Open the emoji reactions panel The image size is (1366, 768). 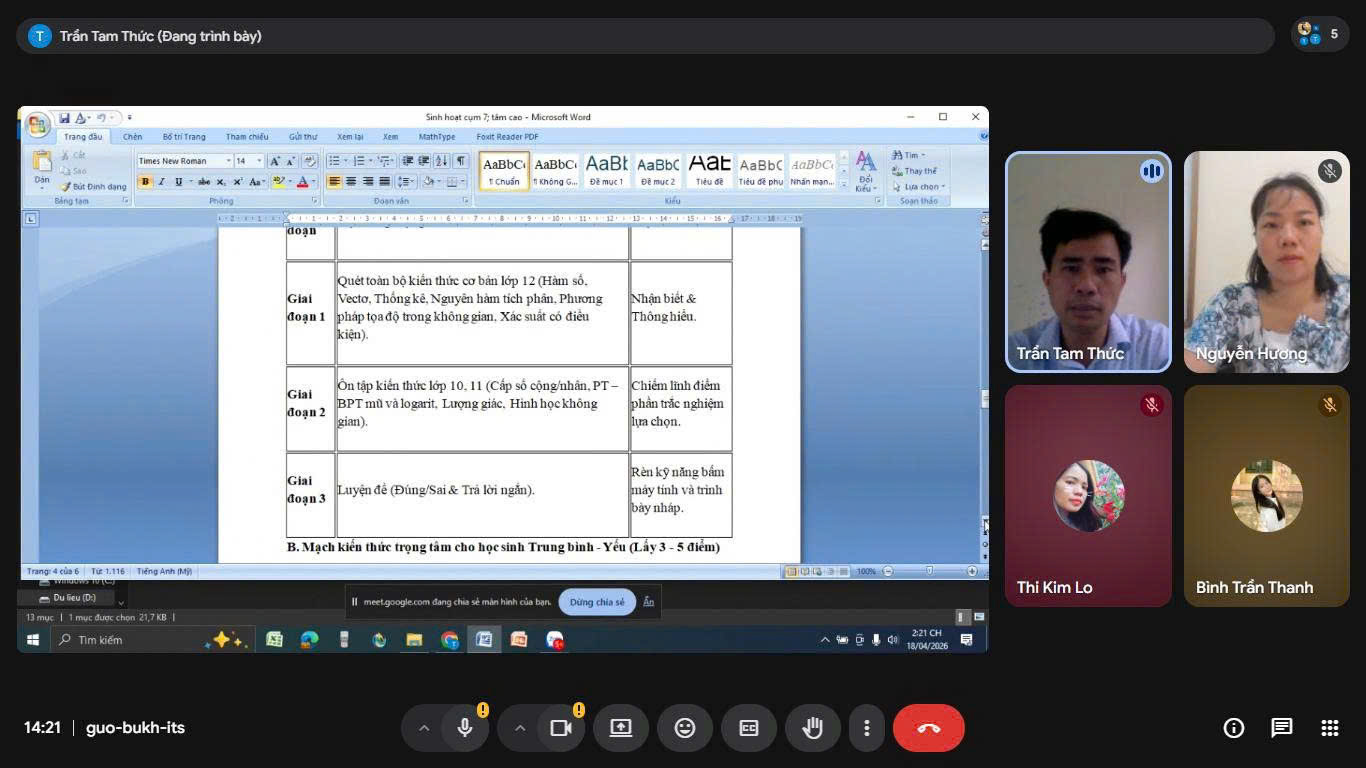(x=685, y=728)
